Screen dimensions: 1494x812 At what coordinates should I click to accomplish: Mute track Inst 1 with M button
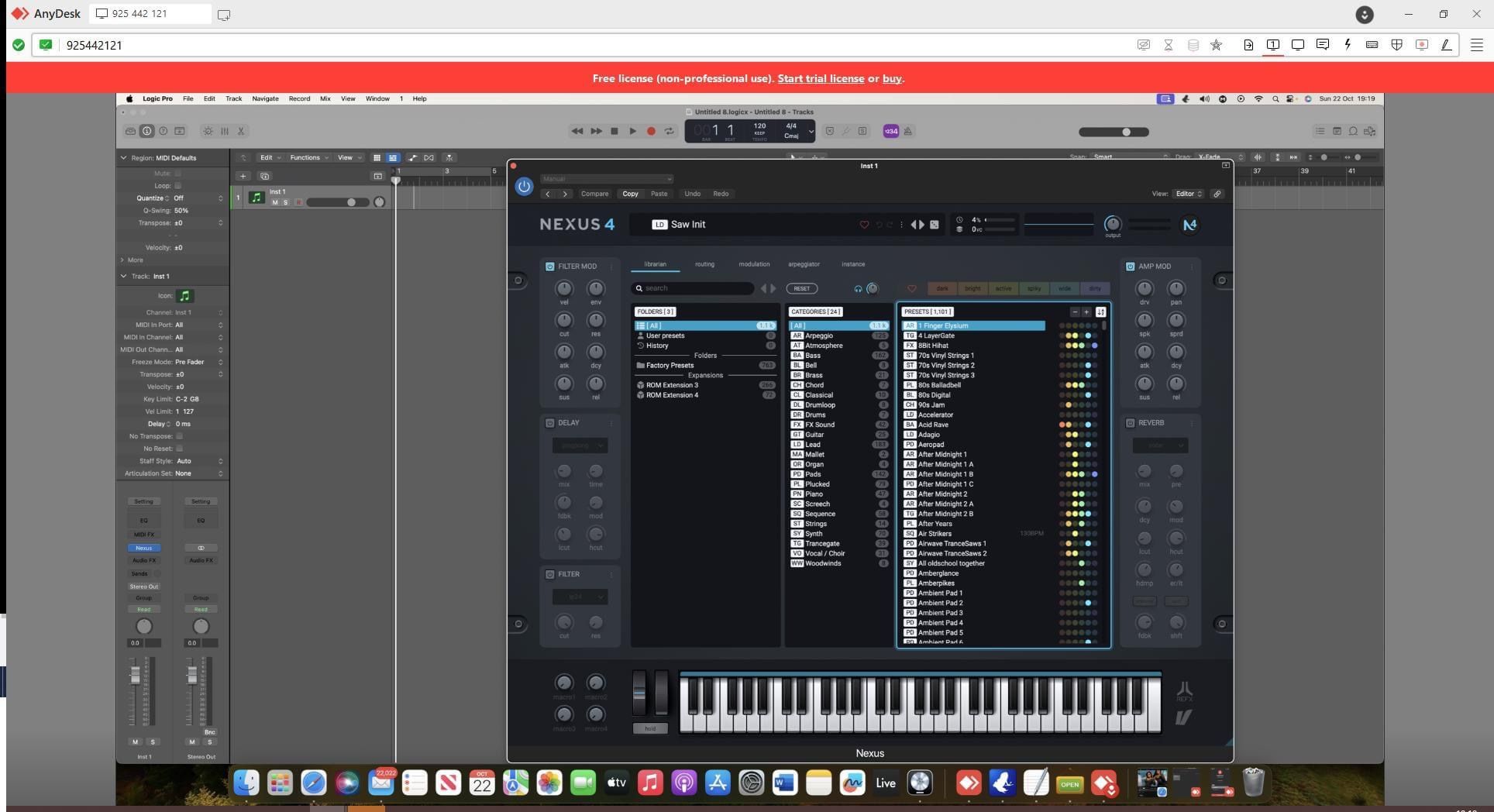pos(274,203)
